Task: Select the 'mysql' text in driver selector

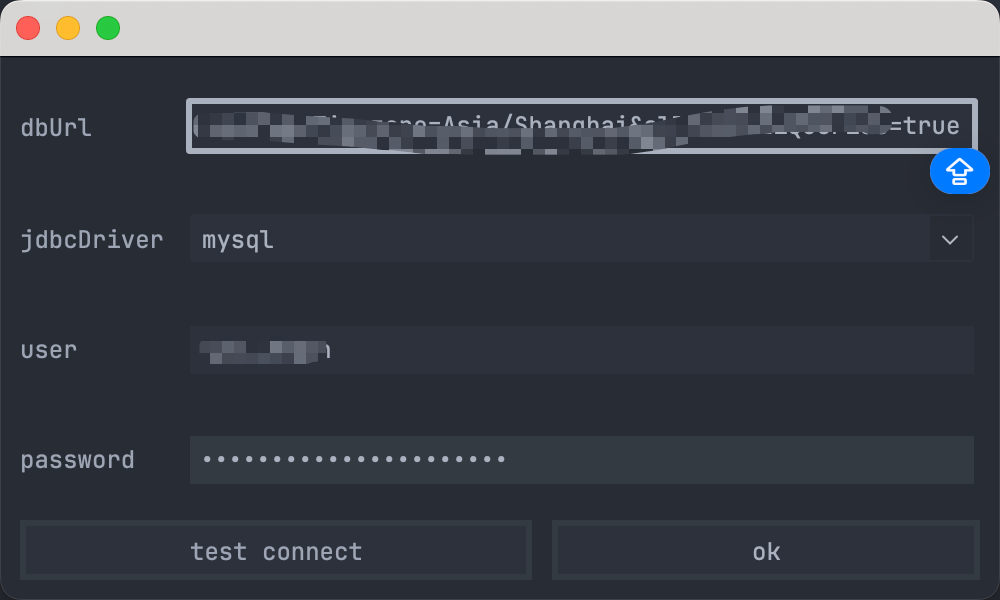Action: [238, 240]
